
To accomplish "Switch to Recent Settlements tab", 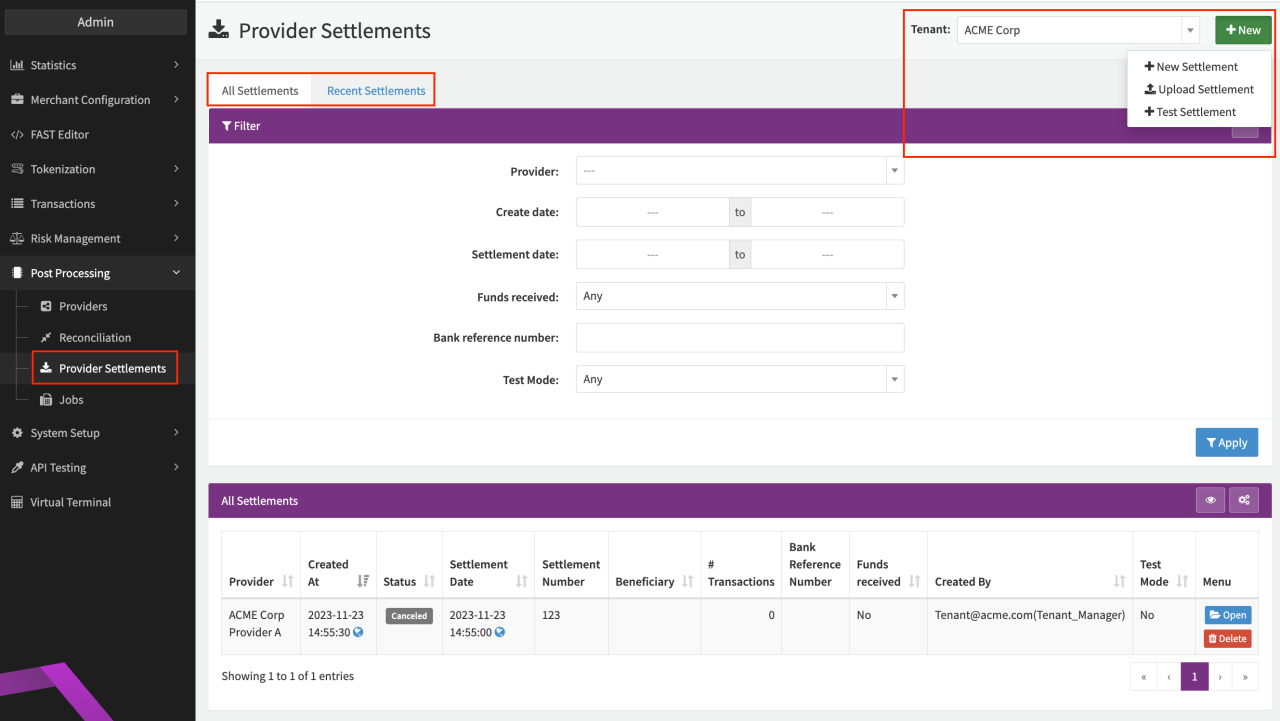I will (376, 90).
